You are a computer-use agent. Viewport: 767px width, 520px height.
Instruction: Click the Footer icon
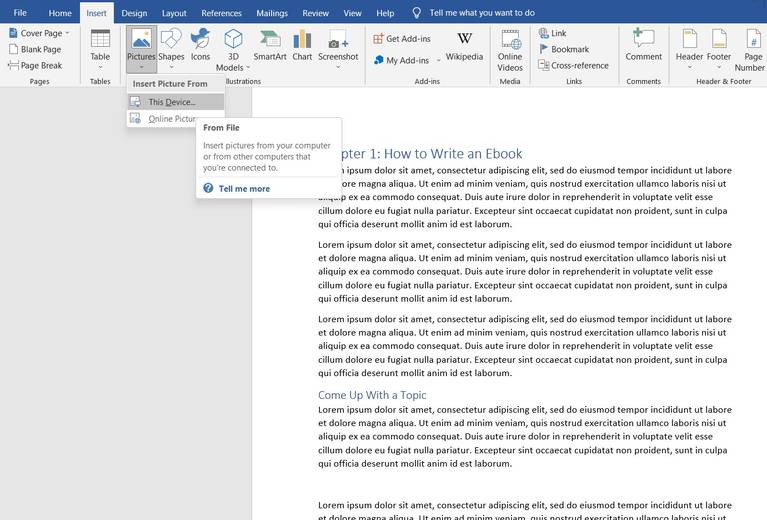[719, 38]
